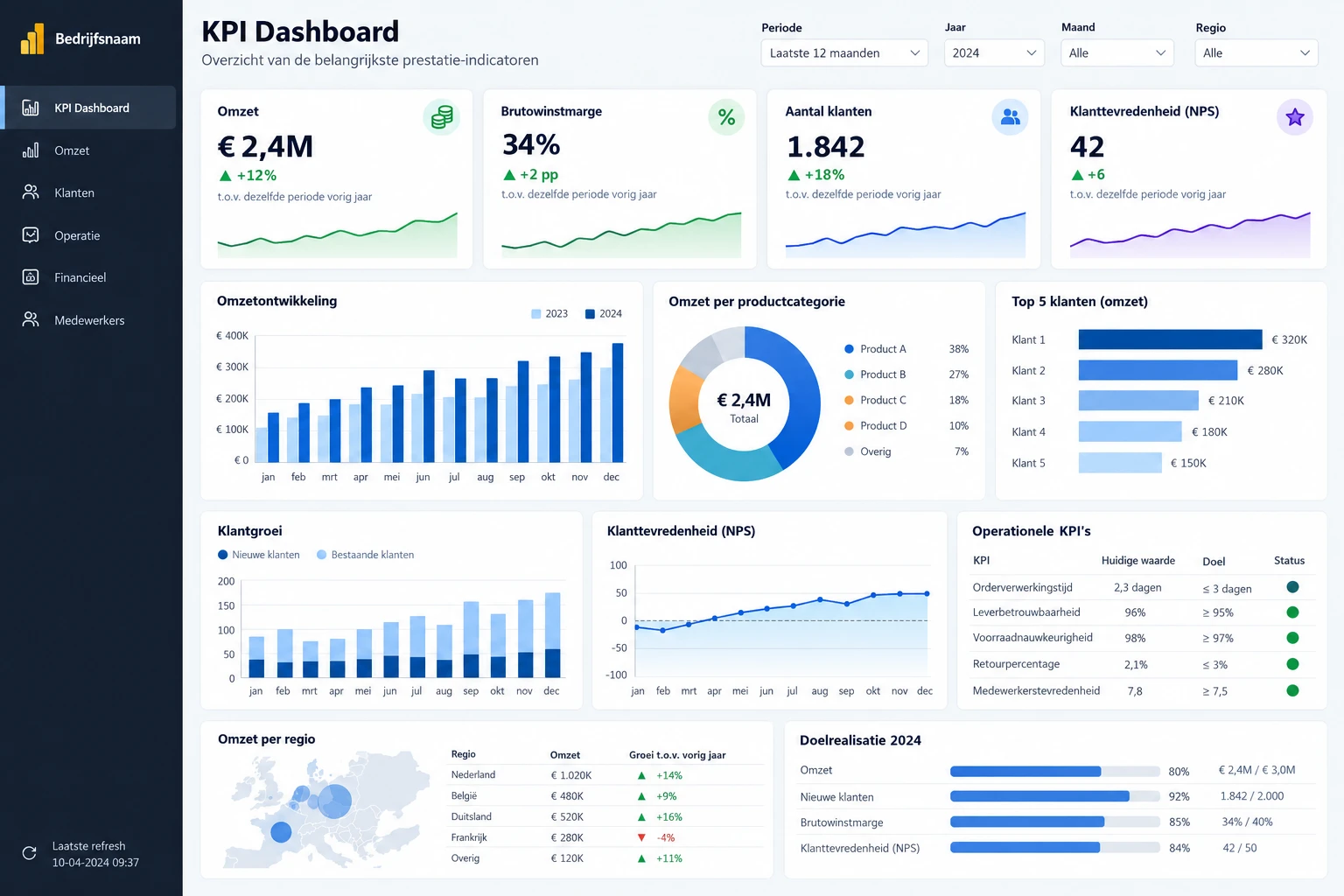Click the people icon on Aantal klanten card

1010,117
